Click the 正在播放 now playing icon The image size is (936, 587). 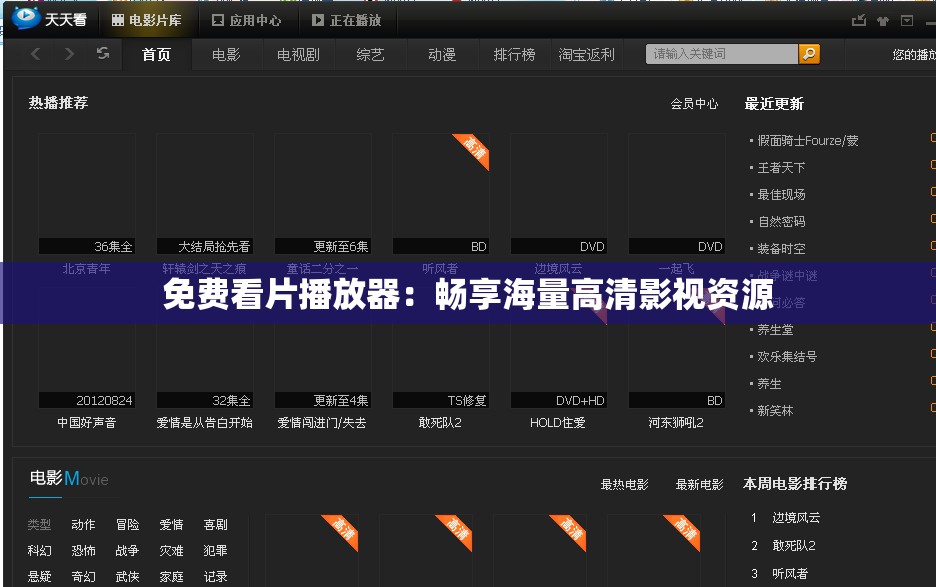pos(320,19)
